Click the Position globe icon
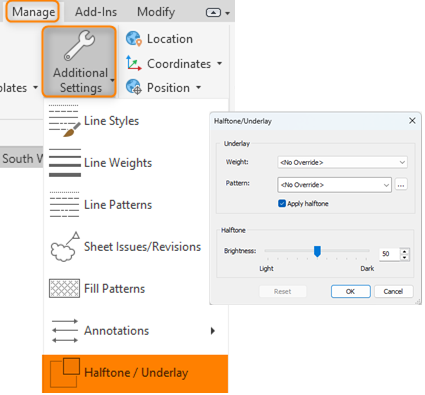 pos(134,87)
